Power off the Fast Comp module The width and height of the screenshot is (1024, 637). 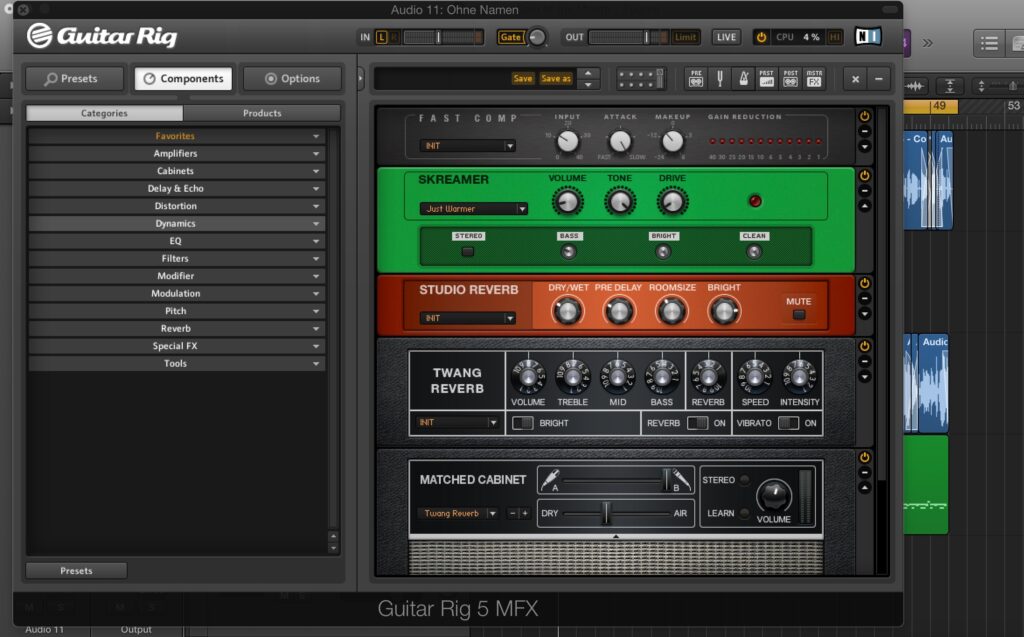pos(865,116)
